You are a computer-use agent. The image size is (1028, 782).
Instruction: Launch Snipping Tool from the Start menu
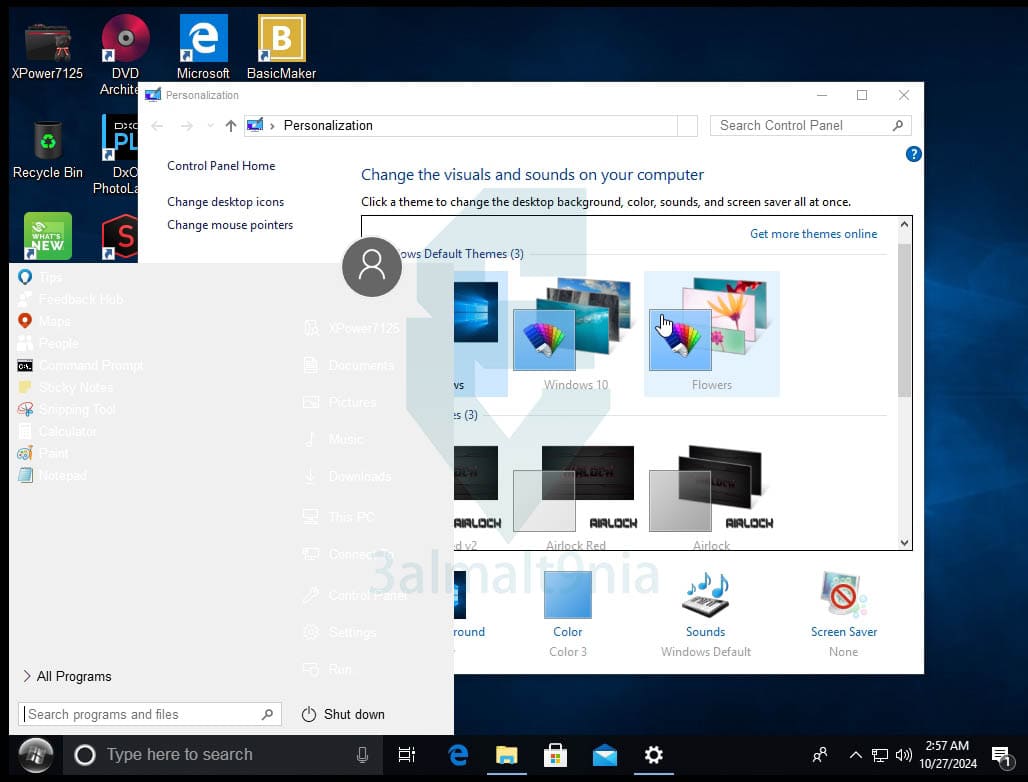pyautogui.click(x=67, y=410)
